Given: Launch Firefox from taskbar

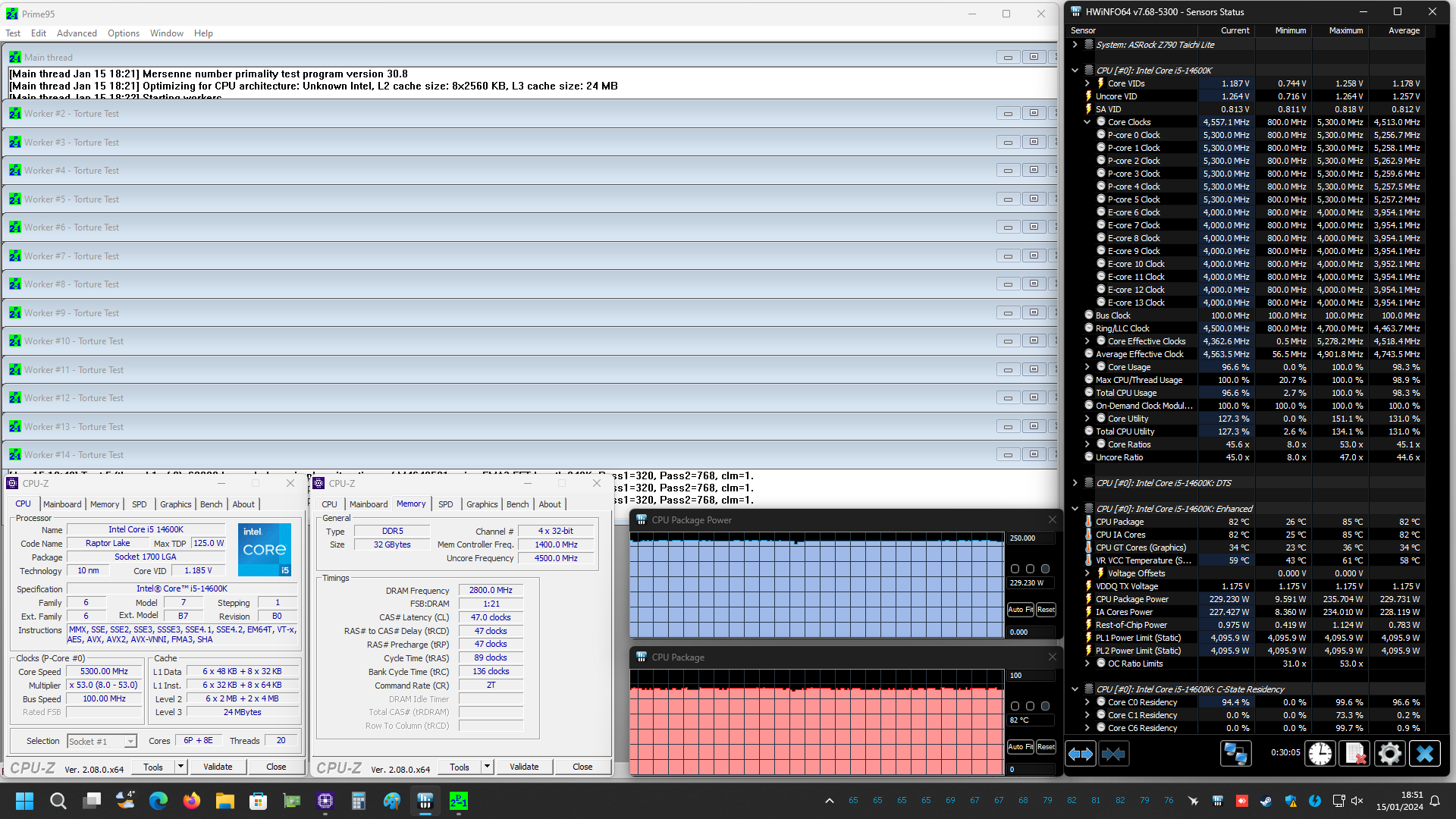Looking at the screenshot, I should coord(192,801).
